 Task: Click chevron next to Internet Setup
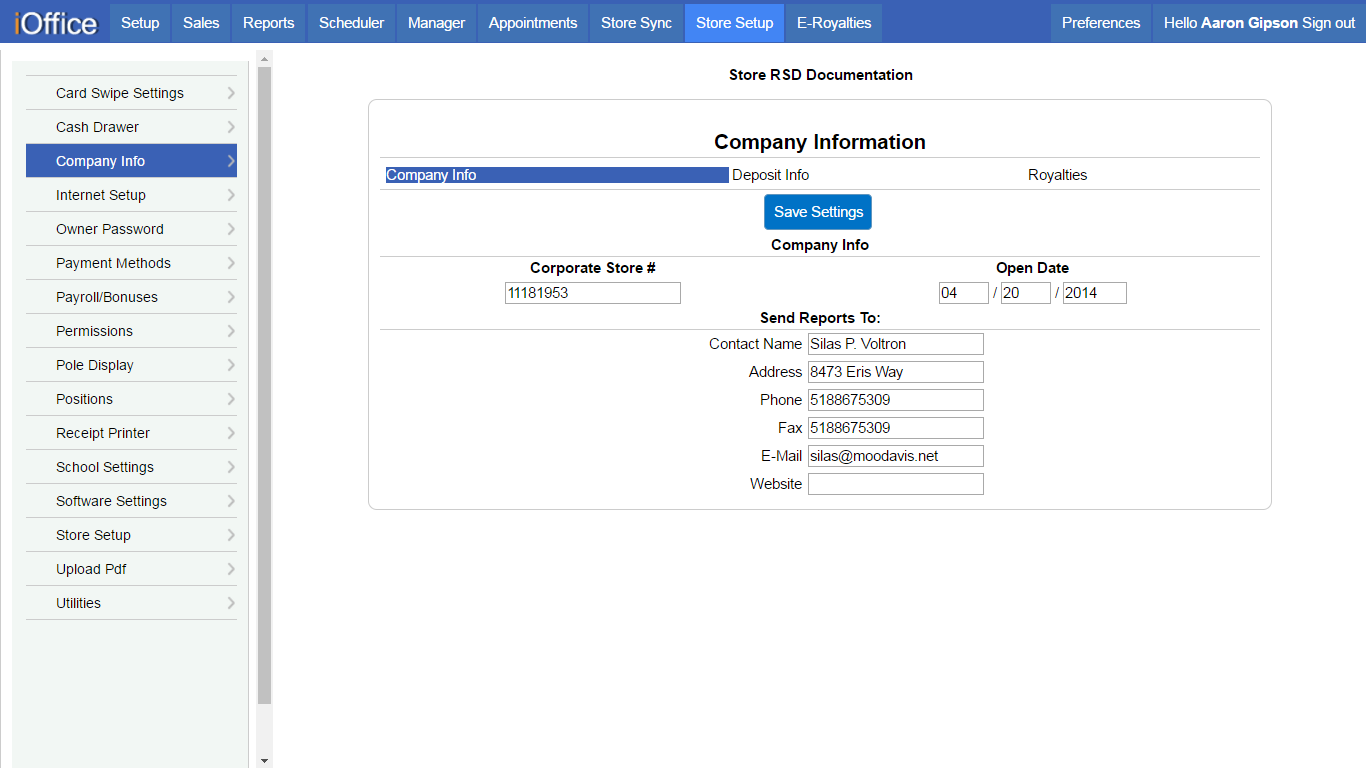pyautogui.click(x=231, y=195)
